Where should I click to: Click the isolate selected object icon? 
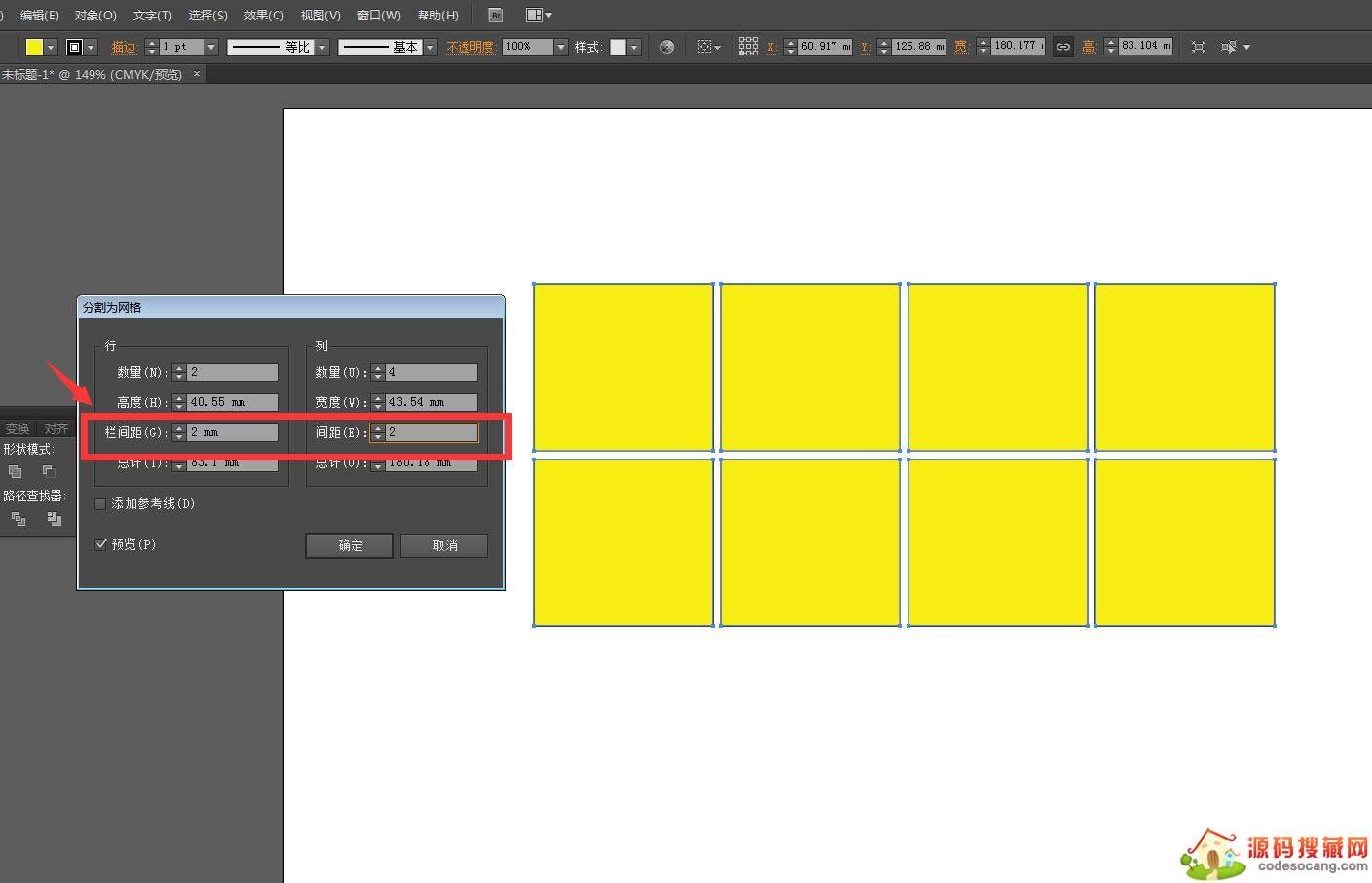tap(1199, 47)
